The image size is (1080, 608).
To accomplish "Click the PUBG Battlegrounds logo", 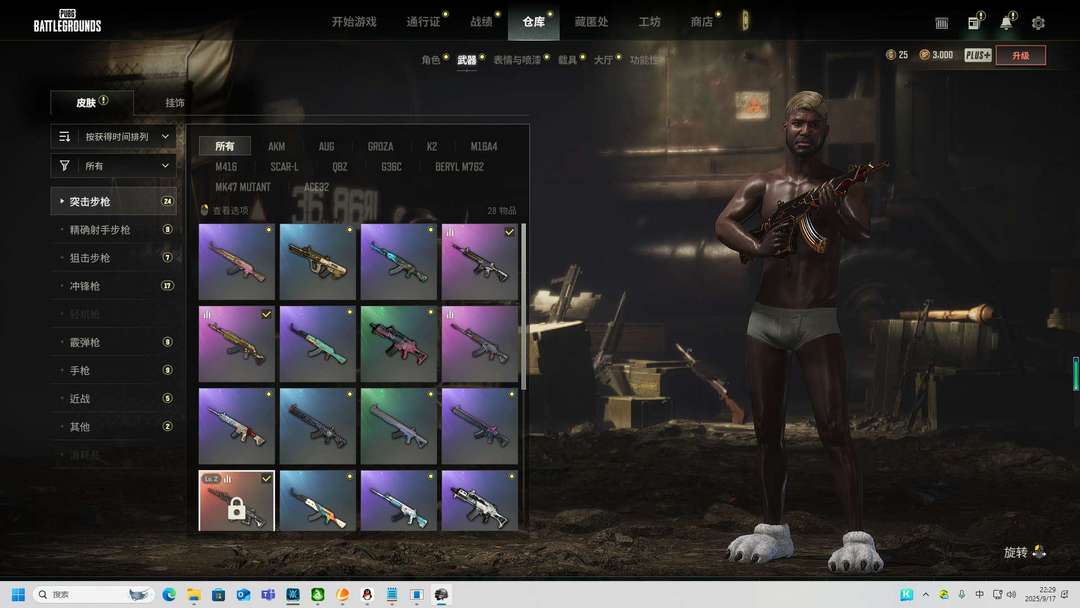I will [67, 21].
